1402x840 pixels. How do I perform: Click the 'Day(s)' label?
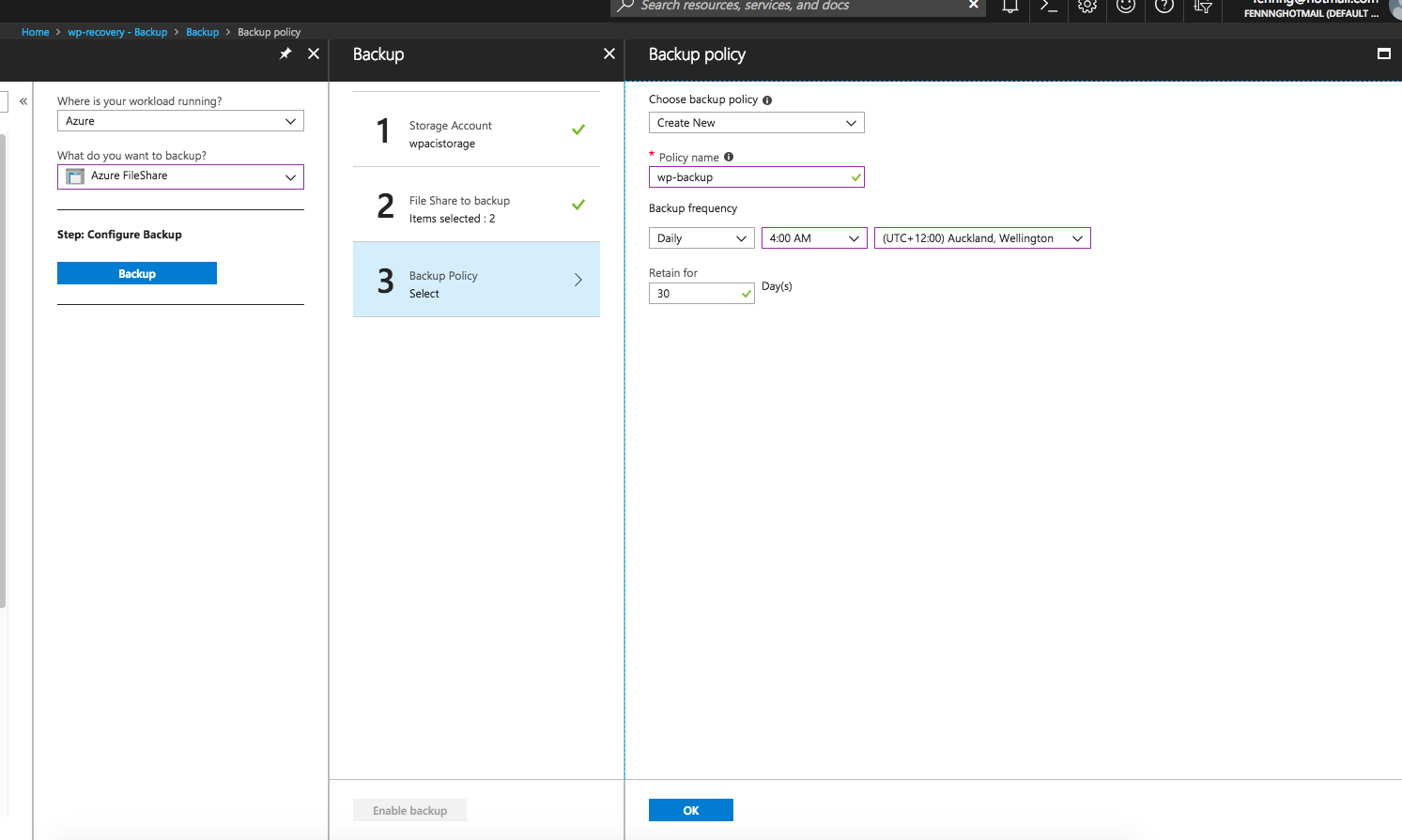(777, 286)
